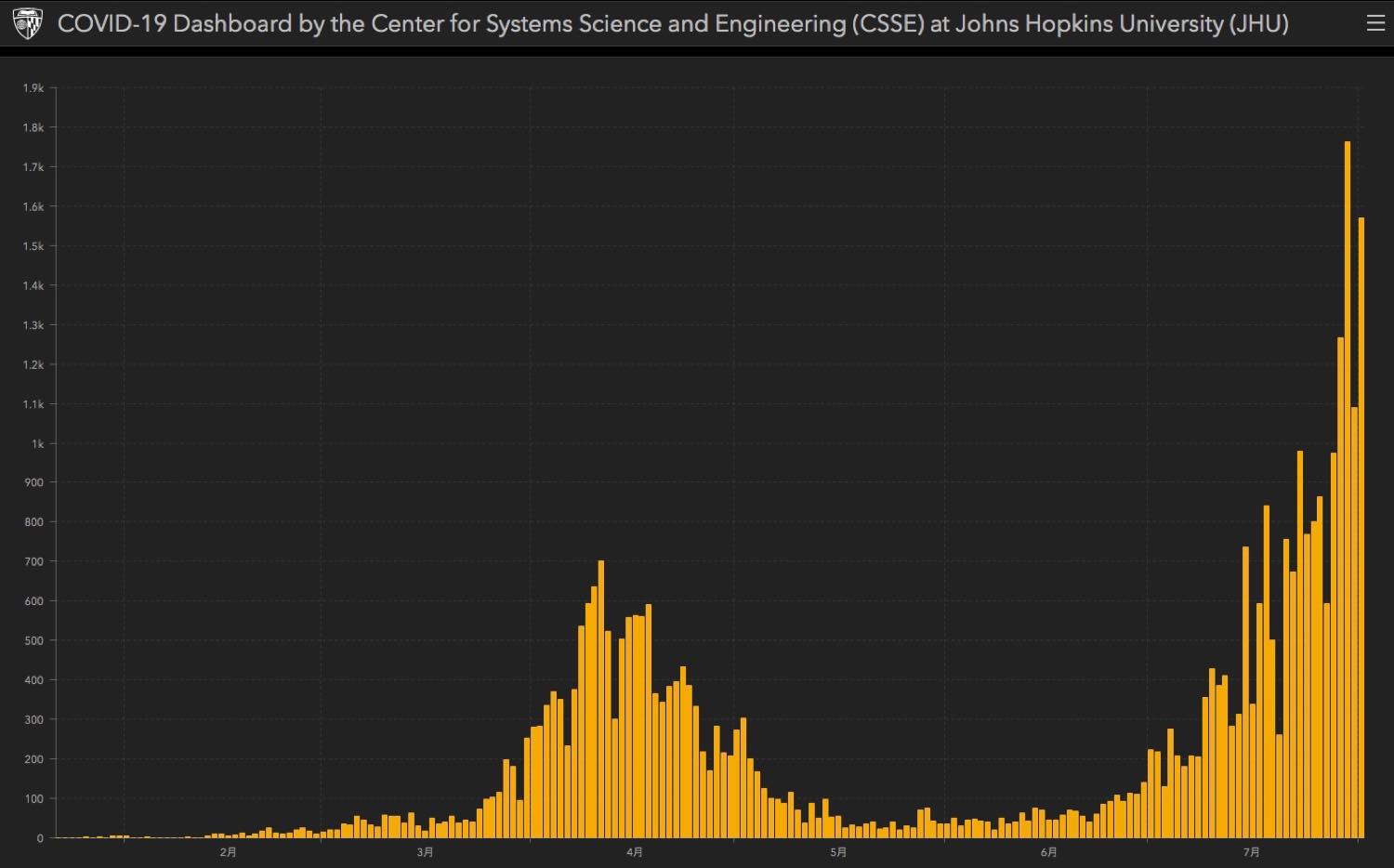Screen dimensions: 1394x868
Task: Click the 400 y-axis label
Action: tap(34, 680)
